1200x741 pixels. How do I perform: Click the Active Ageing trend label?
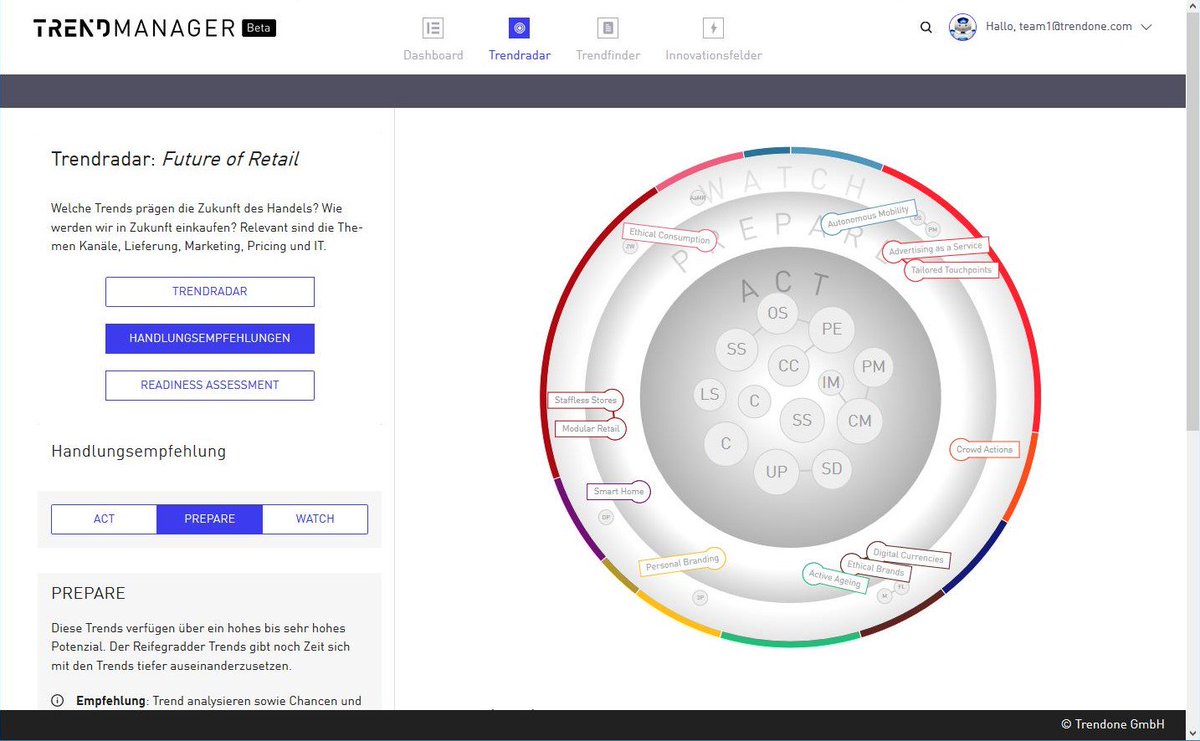pyautogui.click(x=835, y=577)
